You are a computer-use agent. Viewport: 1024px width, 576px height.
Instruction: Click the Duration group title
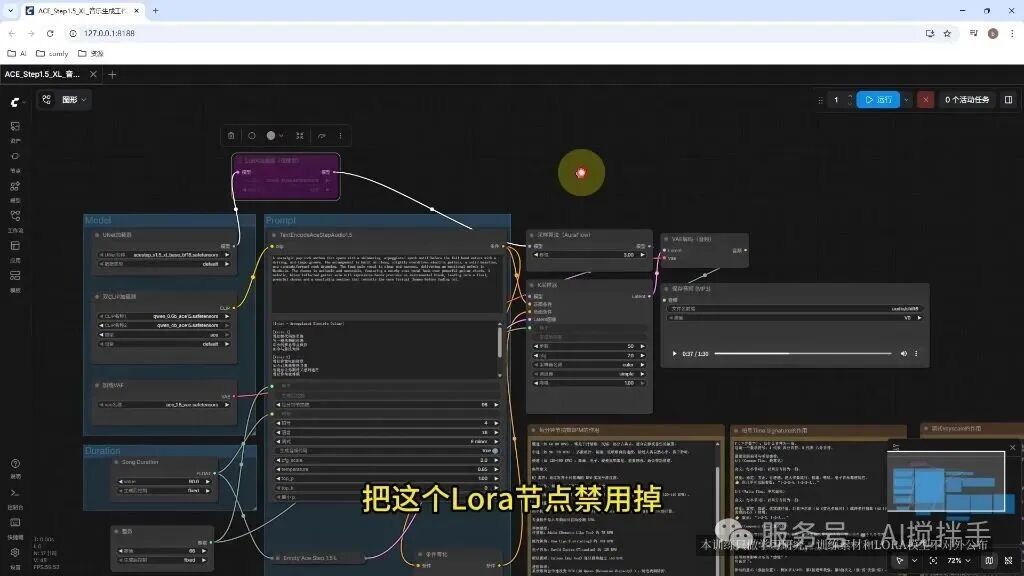(x=103, y=451)
